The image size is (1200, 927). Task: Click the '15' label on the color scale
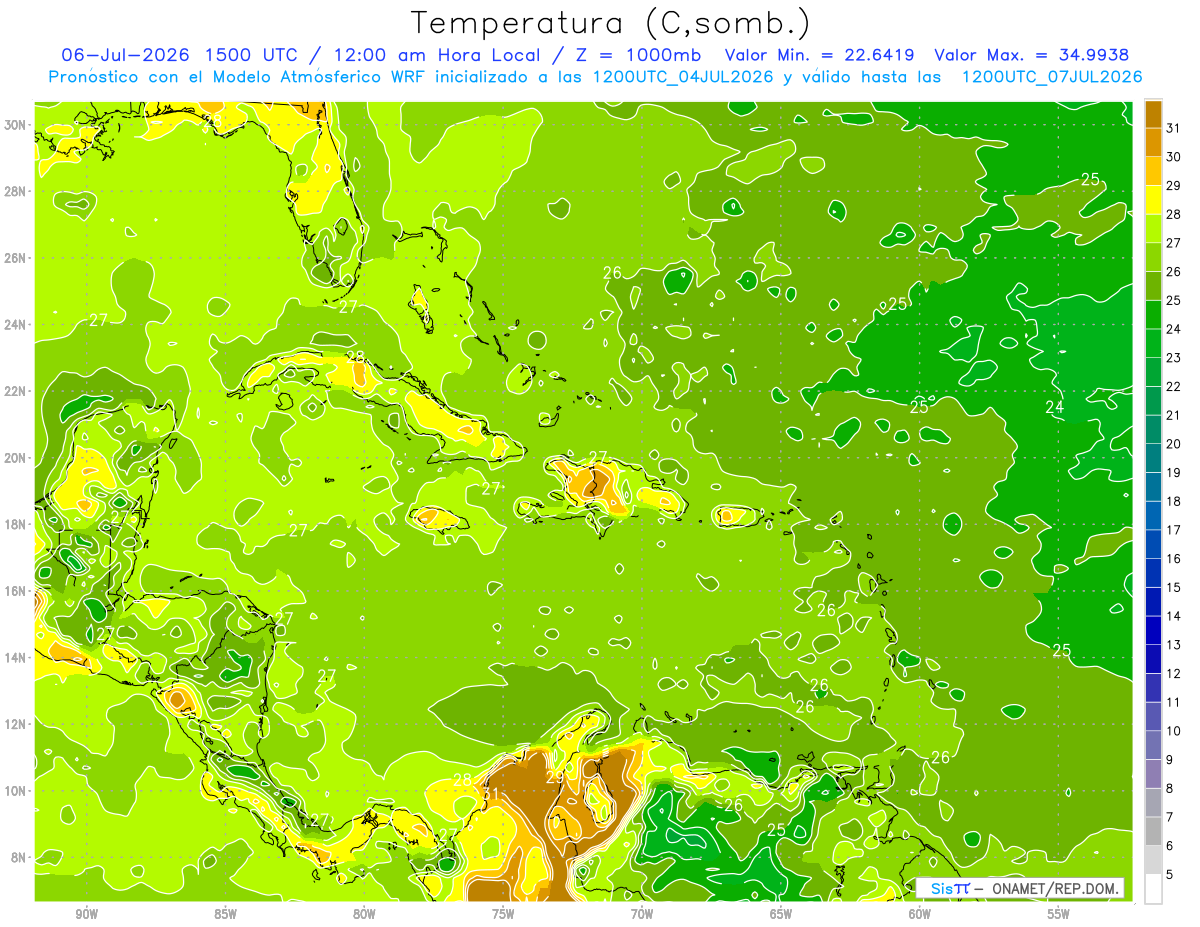pyautogui.click(x=1174, y=587)
